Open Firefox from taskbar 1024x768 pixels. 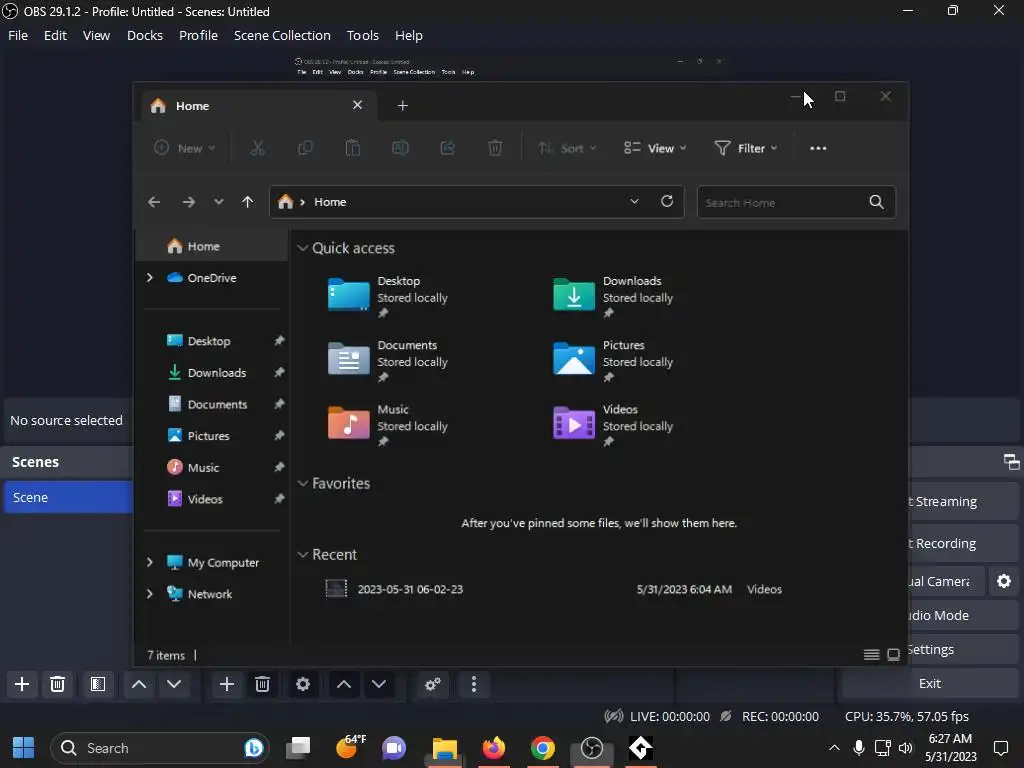point(494,748)
